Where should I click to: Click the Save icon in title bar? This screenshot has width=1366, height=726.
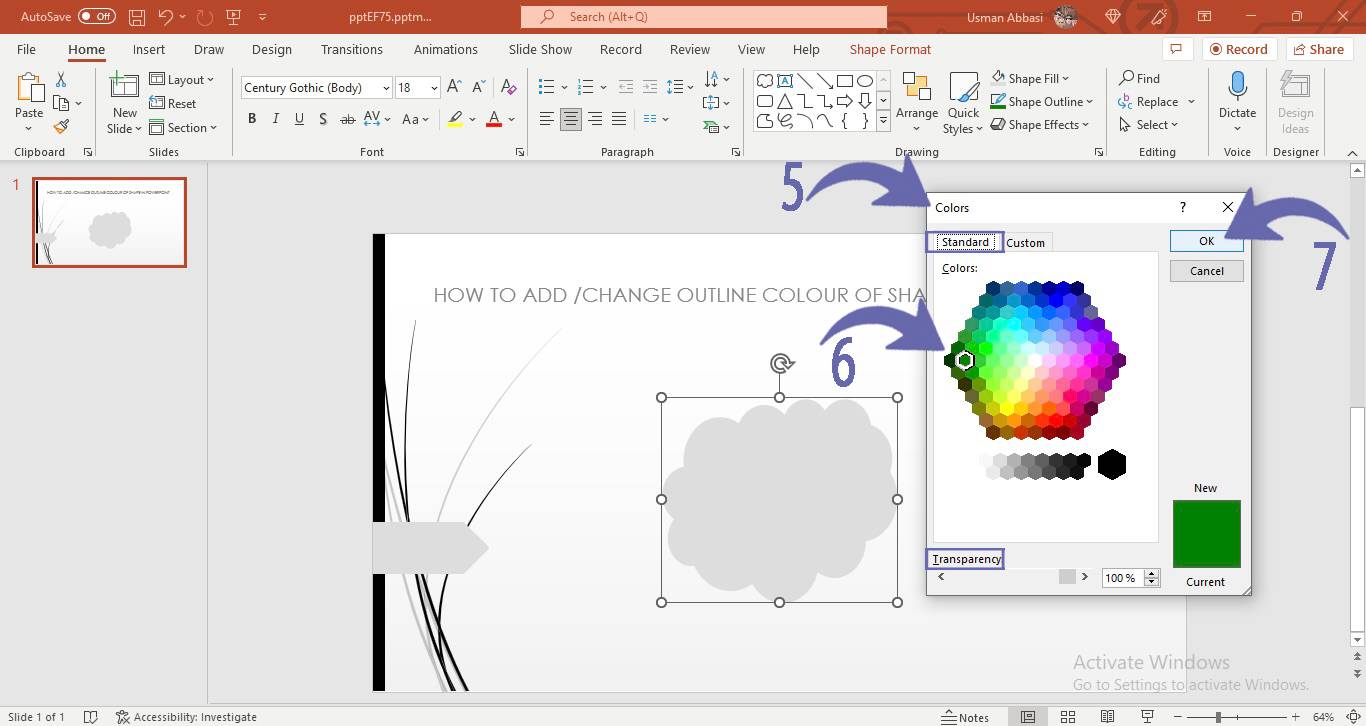tap(137, 17)
